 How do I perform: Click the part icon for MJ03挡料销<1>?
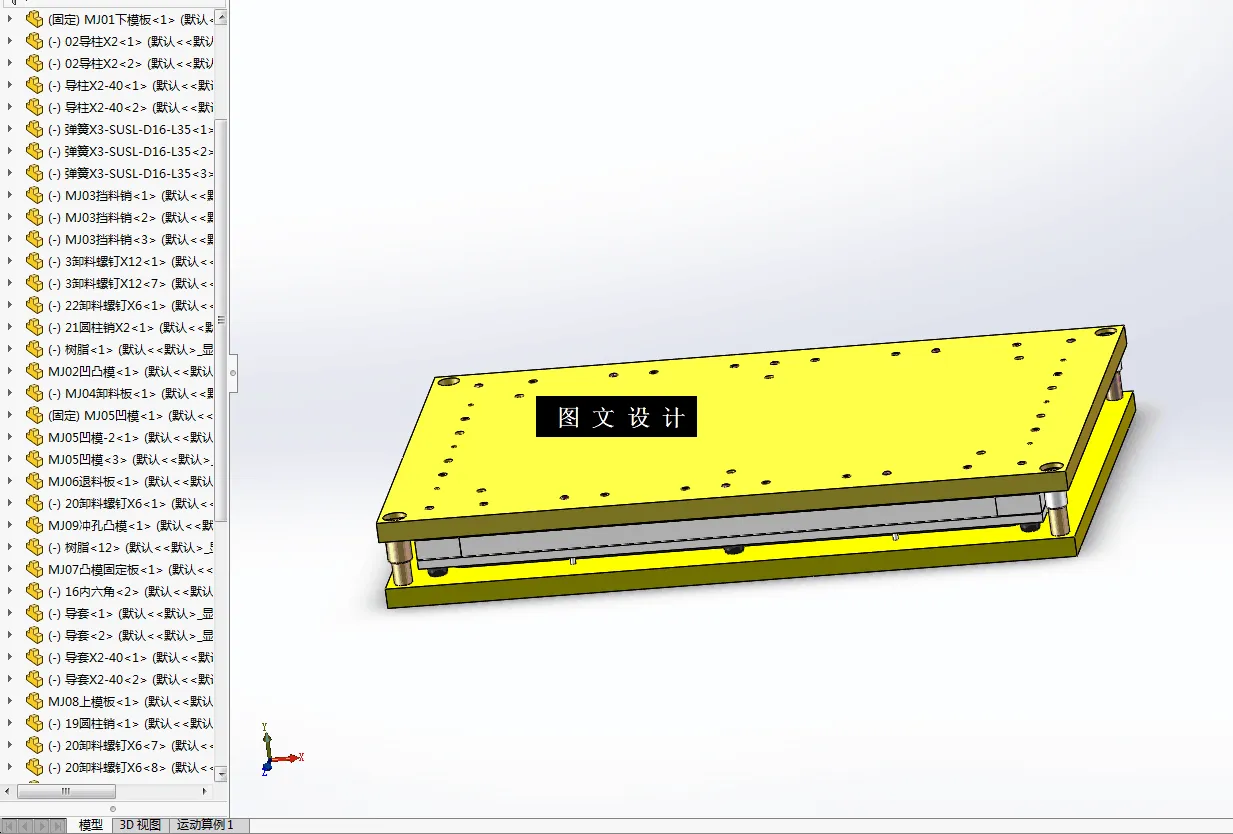(x=35, y=195)
